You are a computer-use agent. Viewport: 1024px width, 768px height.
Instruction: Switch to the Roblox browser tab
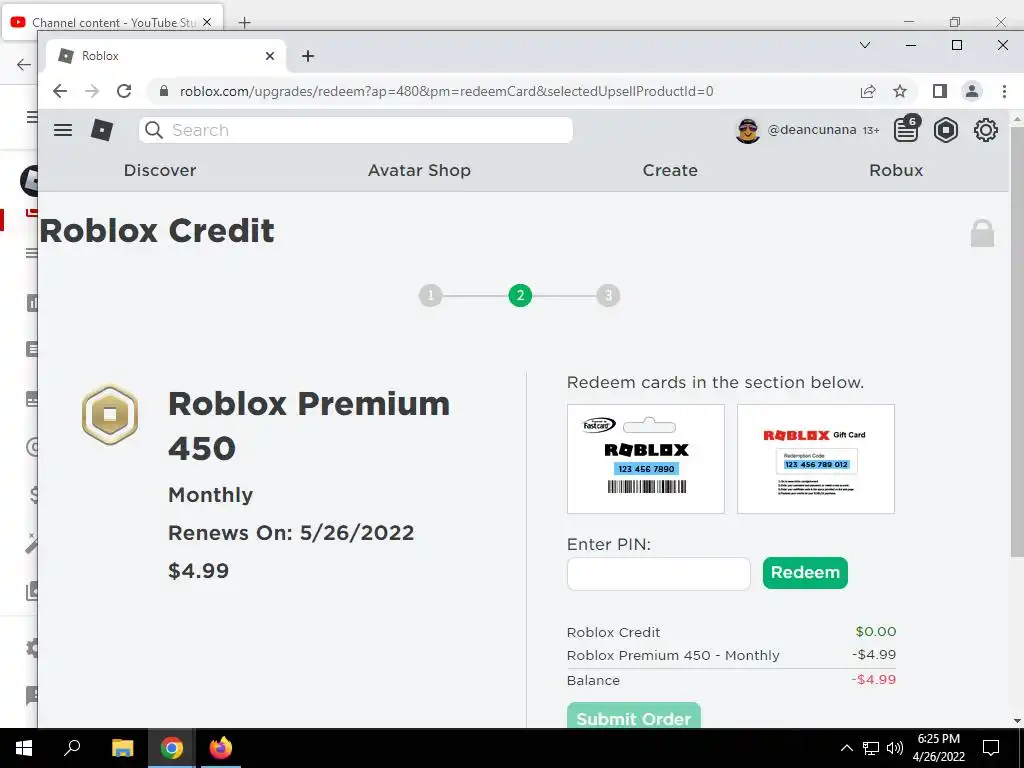click(166, 56)
